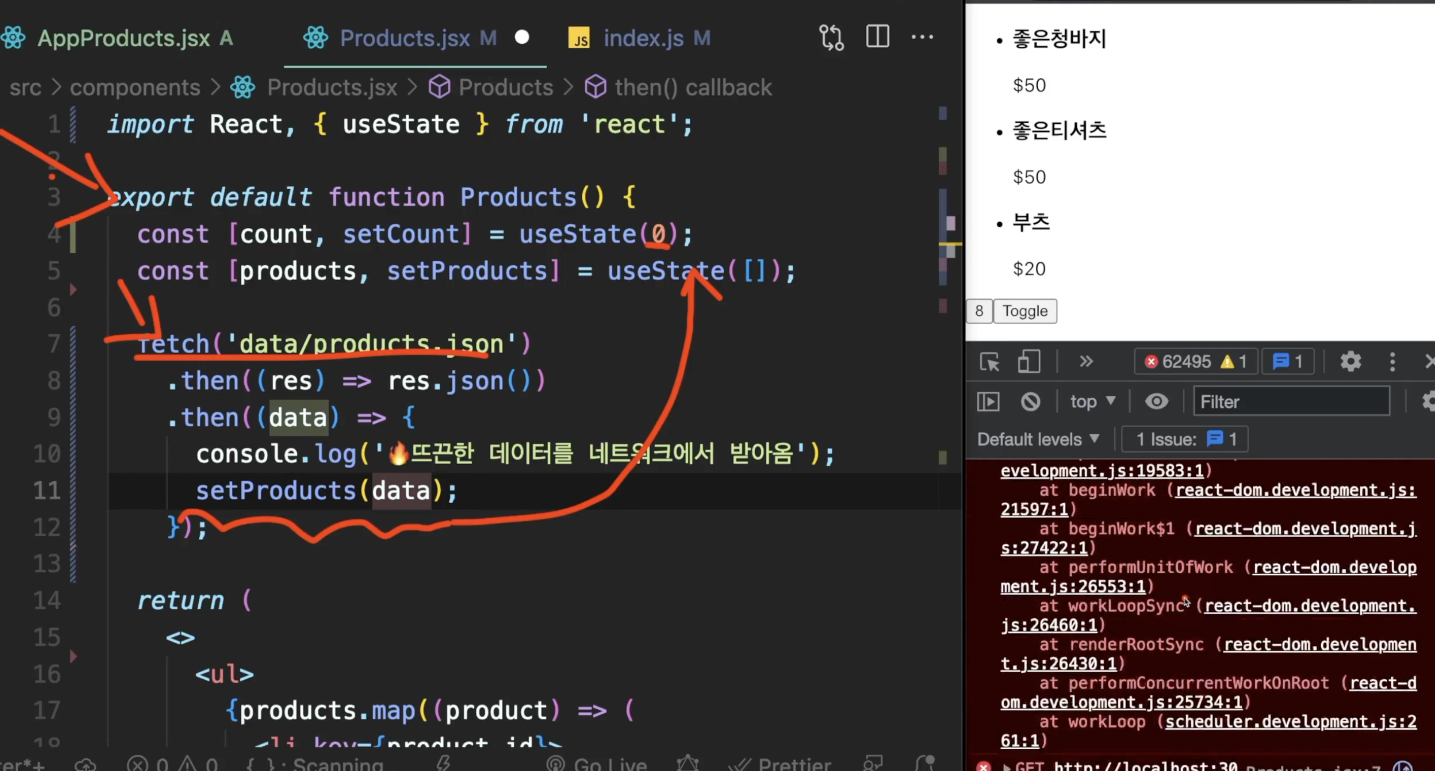Open the DevTools three-dot customize menu
Image resolution: width=1435 pixels, height=771 pixels.
point(1392,362)
